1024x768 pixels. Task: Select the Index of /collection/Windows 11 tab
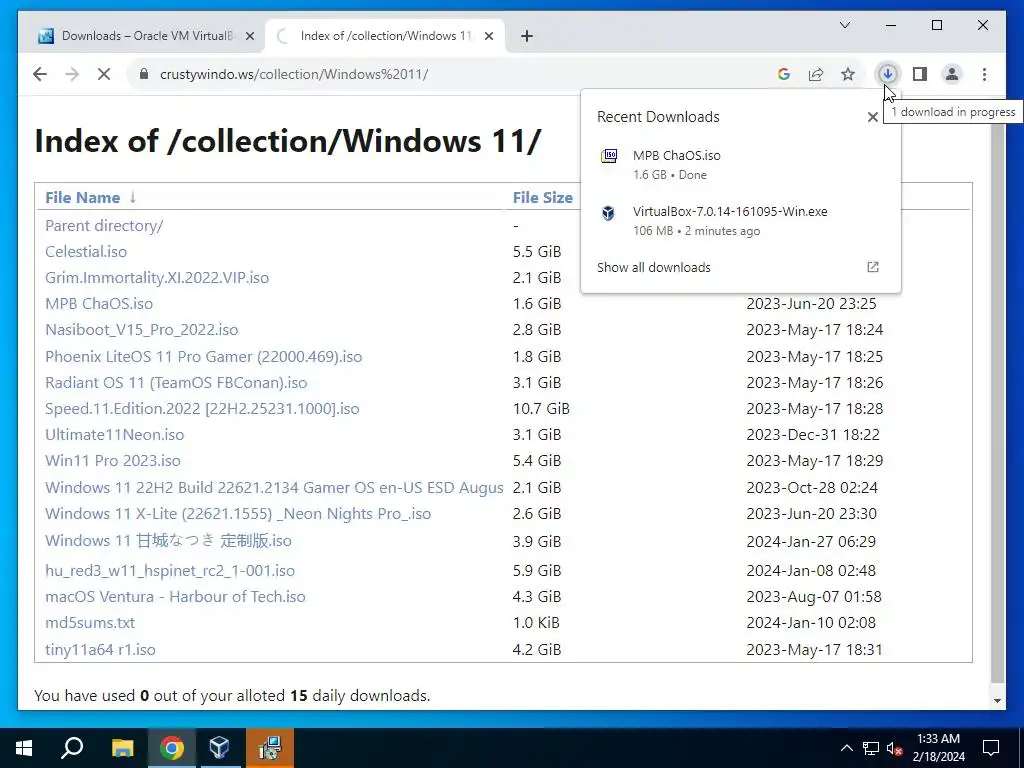tap(385, 36)
